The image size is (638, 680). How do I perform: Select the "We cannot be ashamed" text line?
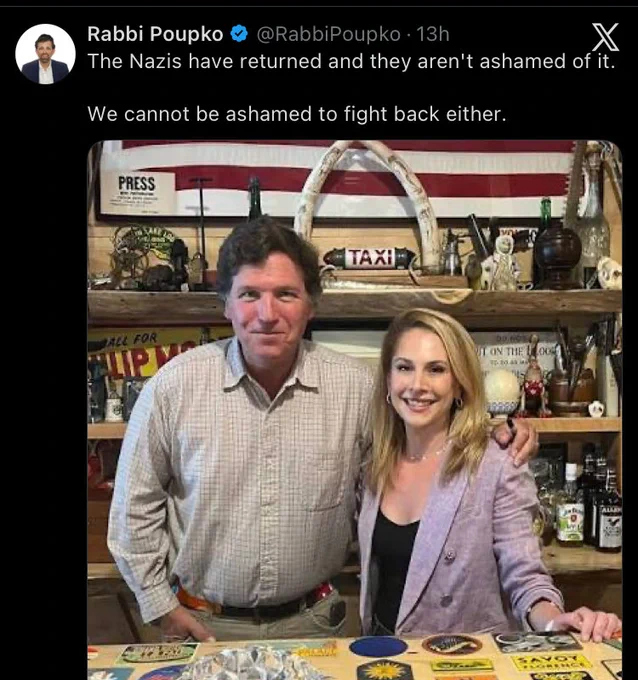pyautogui.click(x=297, y=114)
